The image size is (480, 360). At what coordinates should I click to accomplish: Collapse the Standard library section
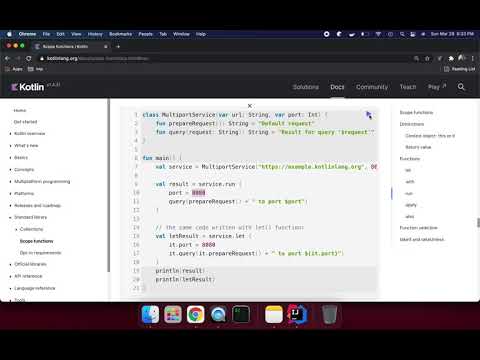pos(10,217)
